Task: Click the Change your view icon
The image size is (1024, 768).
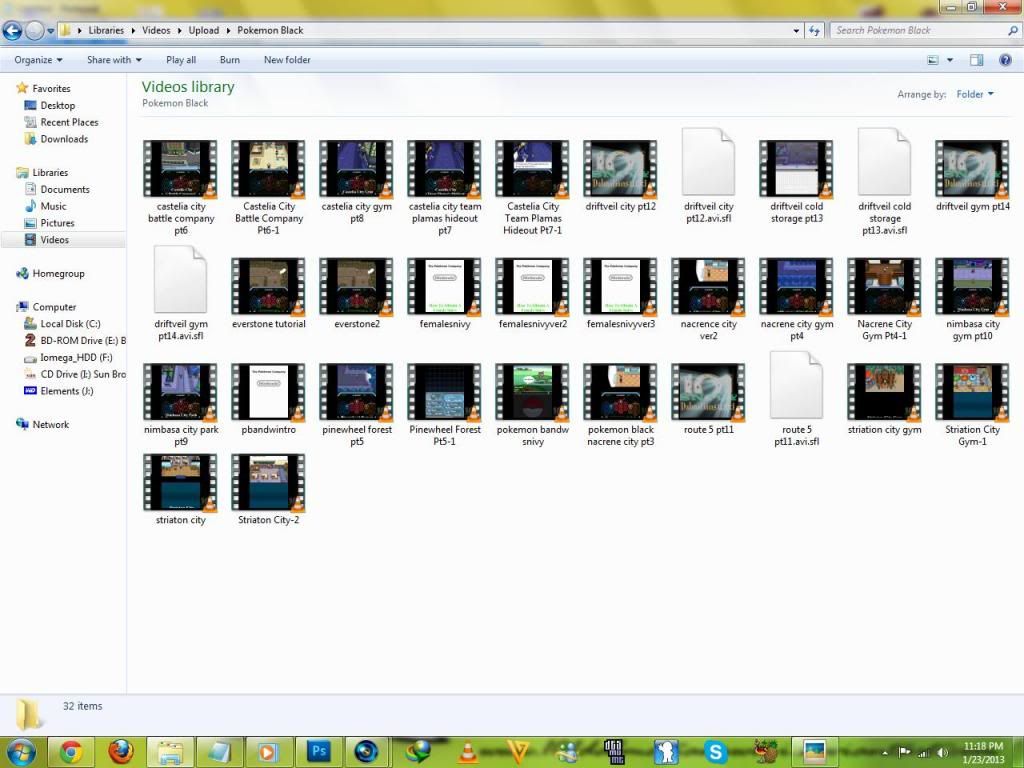Action: tap(933, 60)
